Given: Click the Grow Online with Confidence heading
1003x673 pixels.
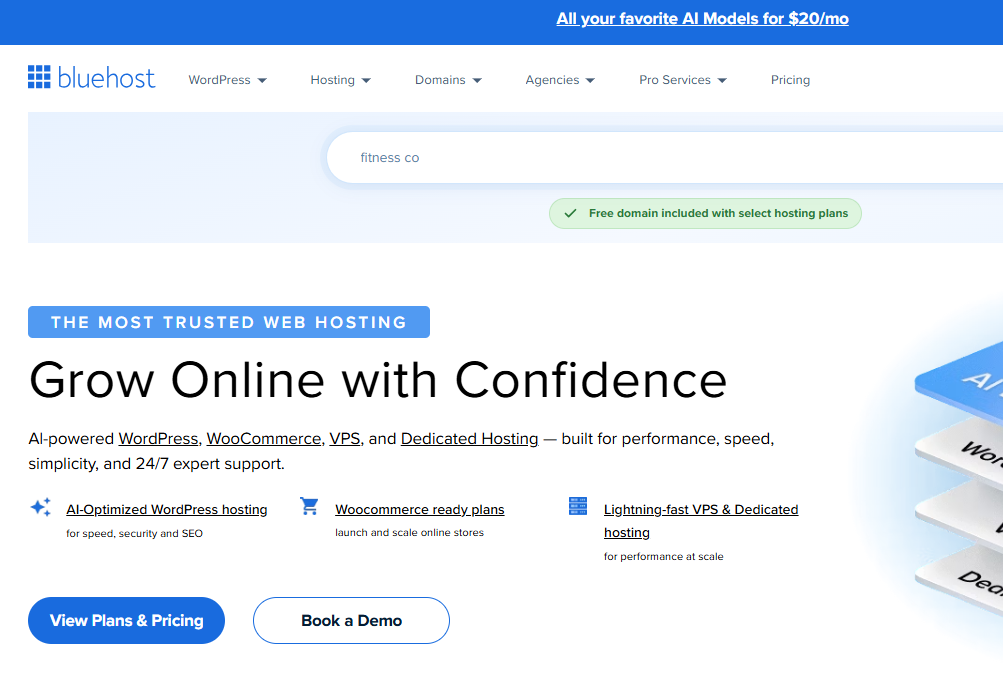Looking at the screenshot, I should tap(378, 380).
